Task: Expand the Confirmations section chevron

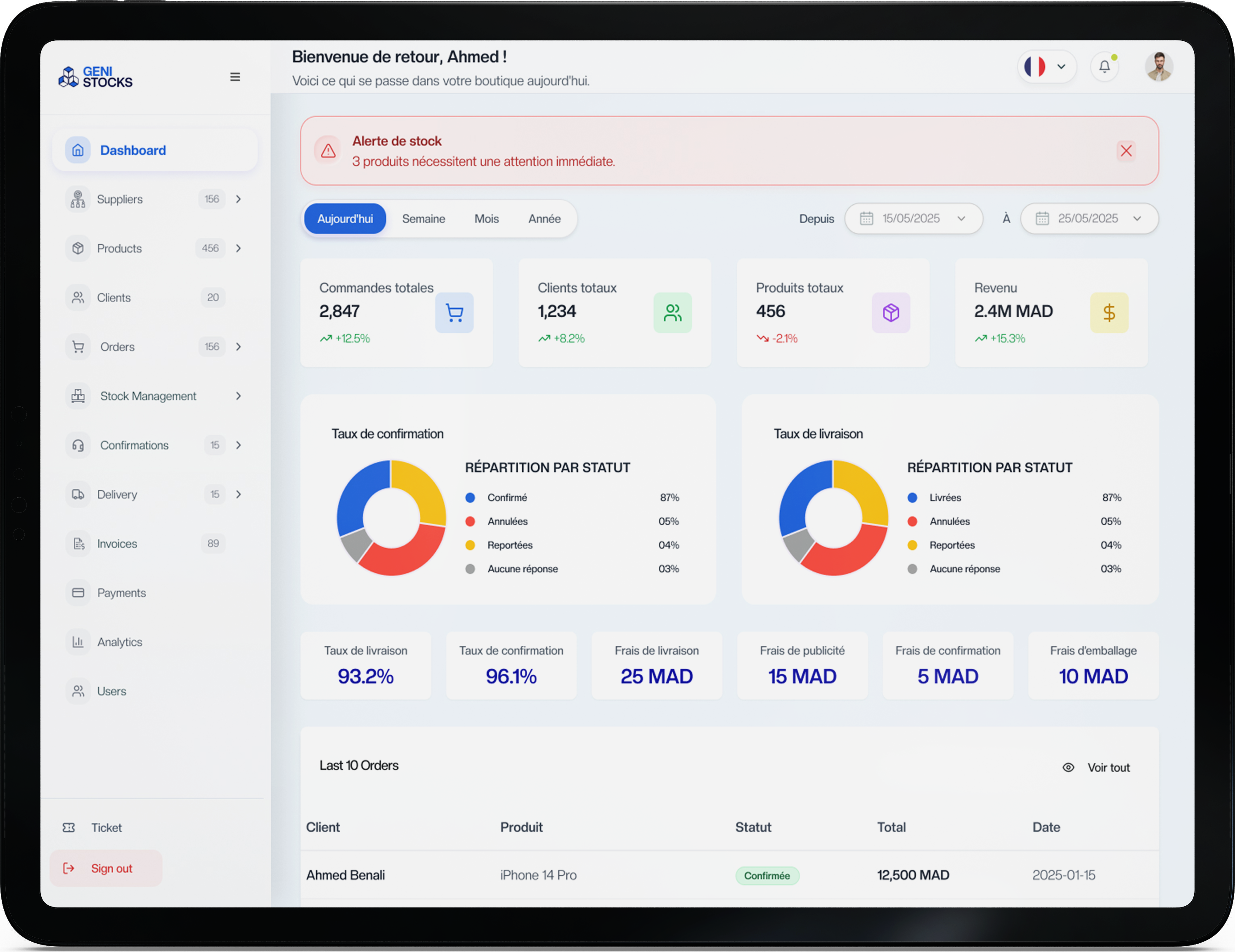Action: 239,445
